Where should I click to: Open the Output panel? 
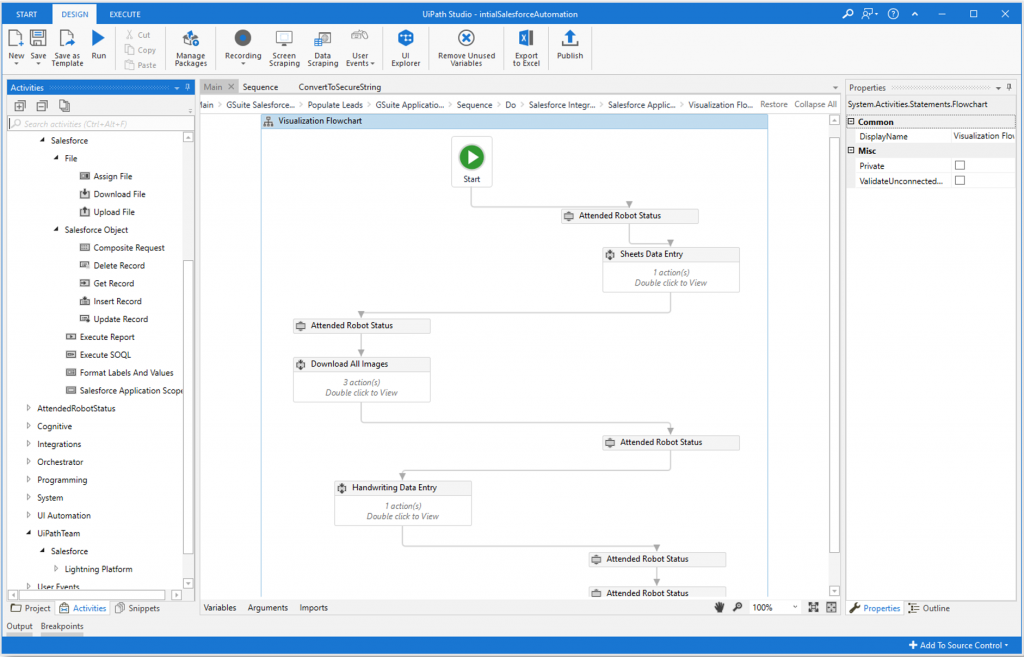click(x=20, y=626)
